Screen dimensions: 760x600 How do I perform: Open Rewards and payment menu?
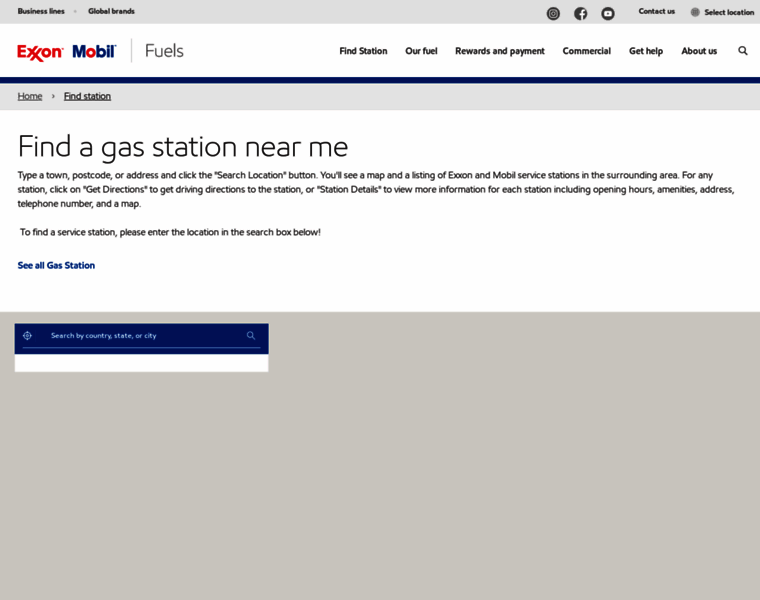pos(500,51)
